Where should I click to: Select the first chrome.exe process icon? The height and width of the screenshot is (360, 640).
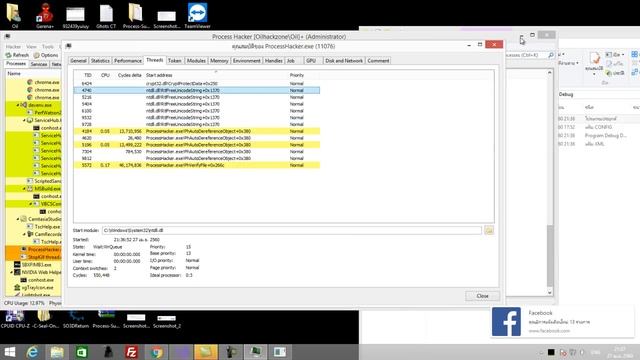tap(30, 82)
